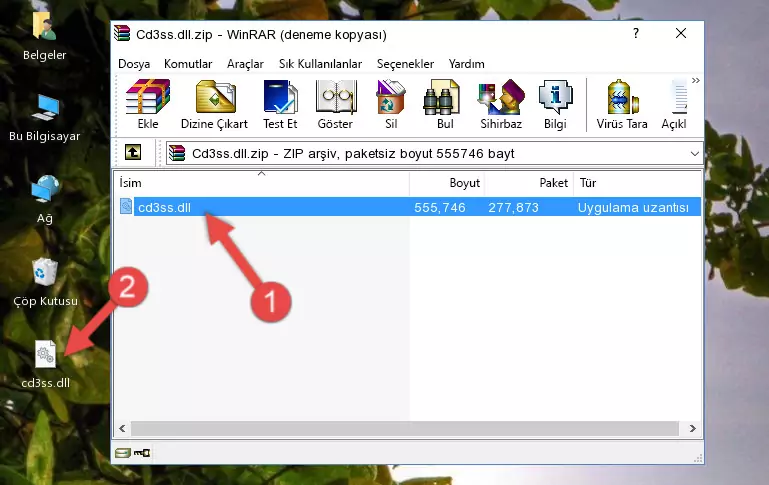Sort by Tür column header
Screen dimensions: 769x485
pos(637,183)
